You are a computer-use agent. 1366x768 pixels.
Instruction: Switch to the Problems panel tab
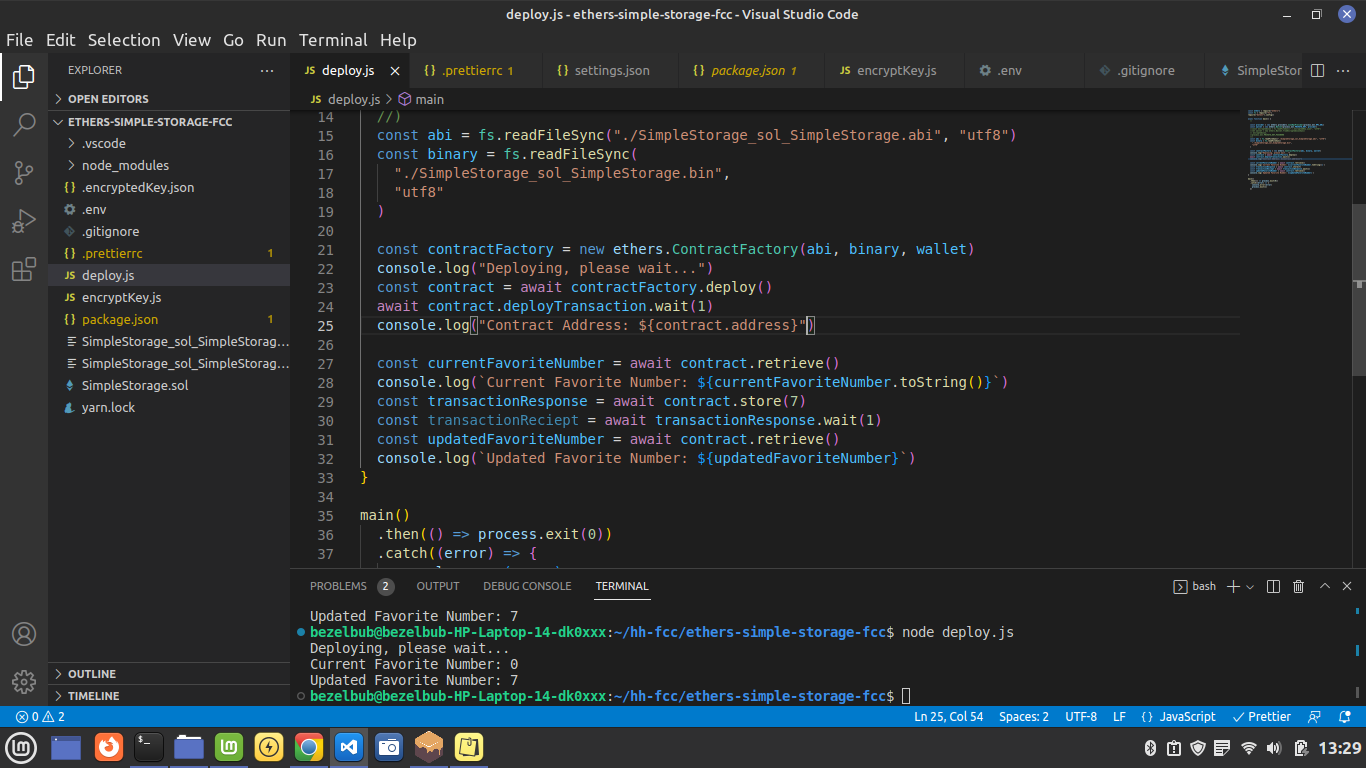pos(351,586)
